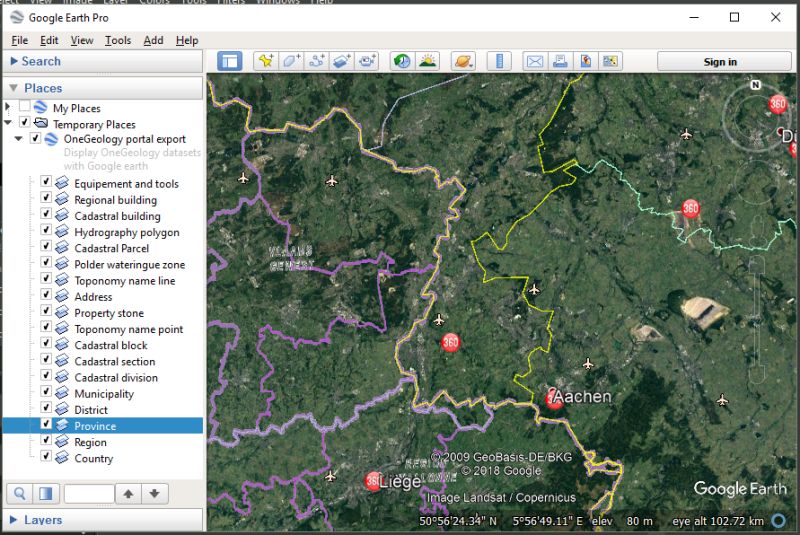
Task: Expand the Search panel
Action: point(14,61)
